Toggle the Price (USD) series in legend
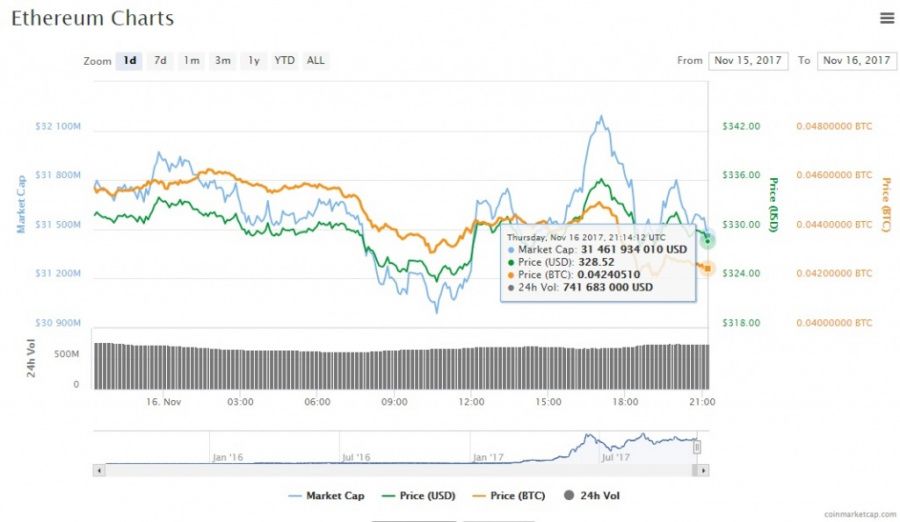The image size is (900, 522). pos(418,496)
